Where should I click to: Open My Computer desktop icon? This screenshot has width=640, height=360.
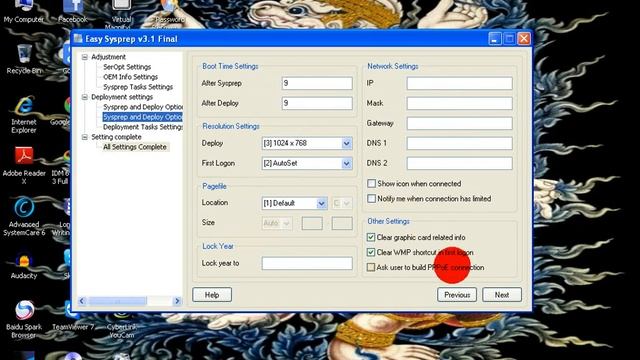(23, 12)
